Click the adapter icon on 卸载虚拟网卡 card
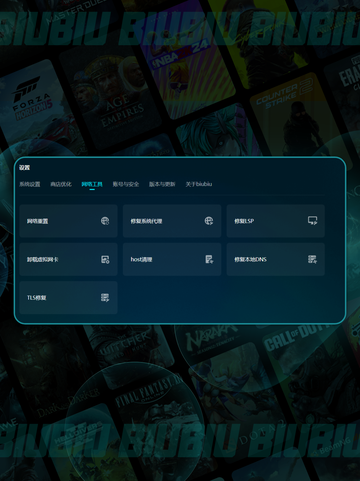 click(x=105, y=259)
